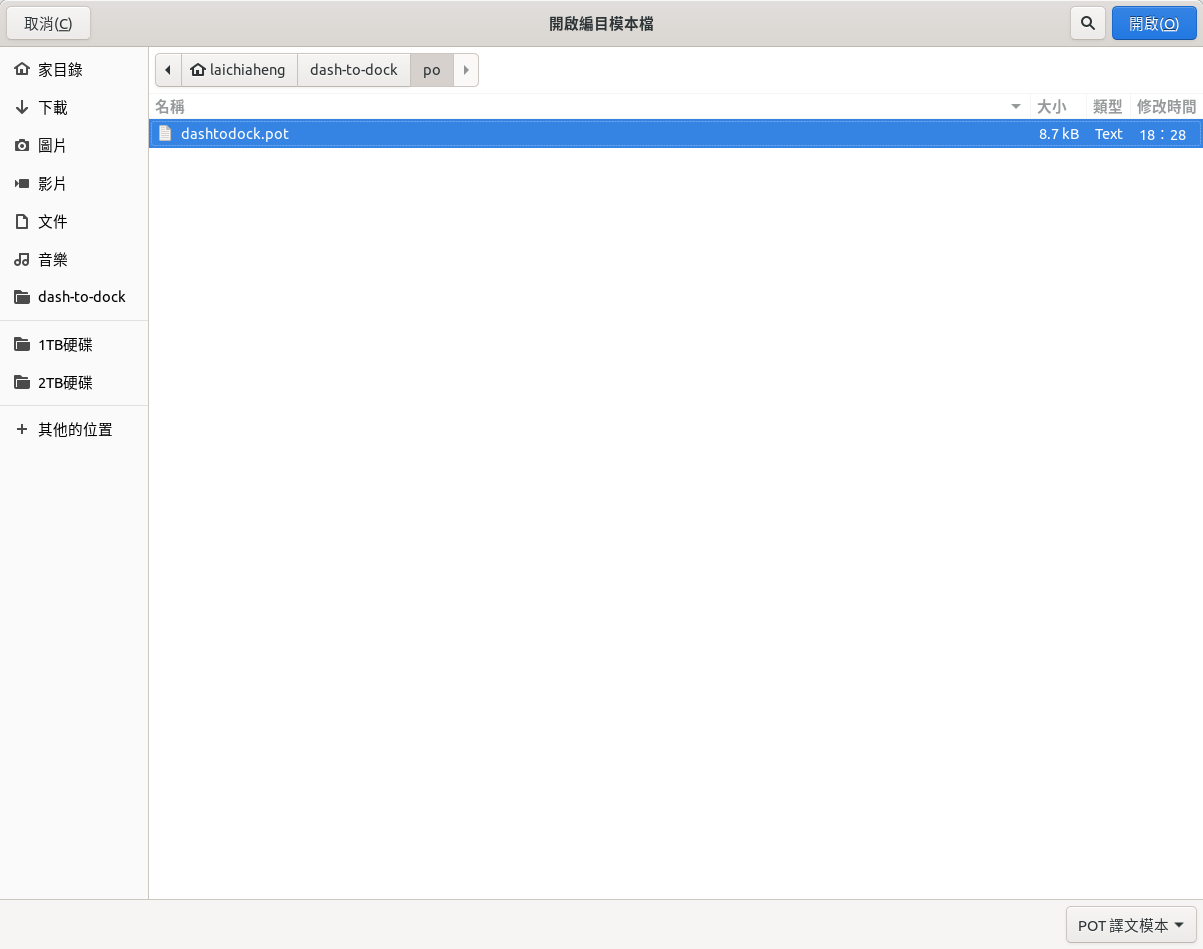Select dash-to-dock bookmark in sidebar
This screenshot has width=1203, height=949.
pos(74,297)
